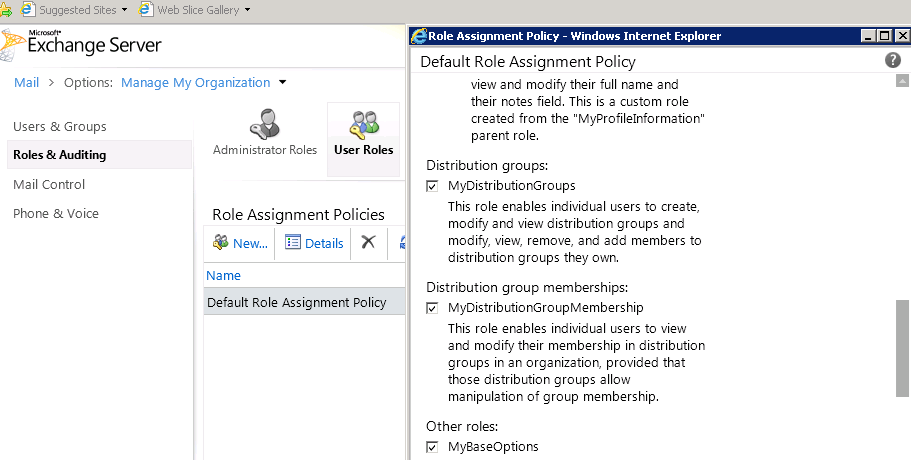The image size is (911, 460).
Task: Open the Suggested Sites dropdown arrow
Action: coord(124,10)
